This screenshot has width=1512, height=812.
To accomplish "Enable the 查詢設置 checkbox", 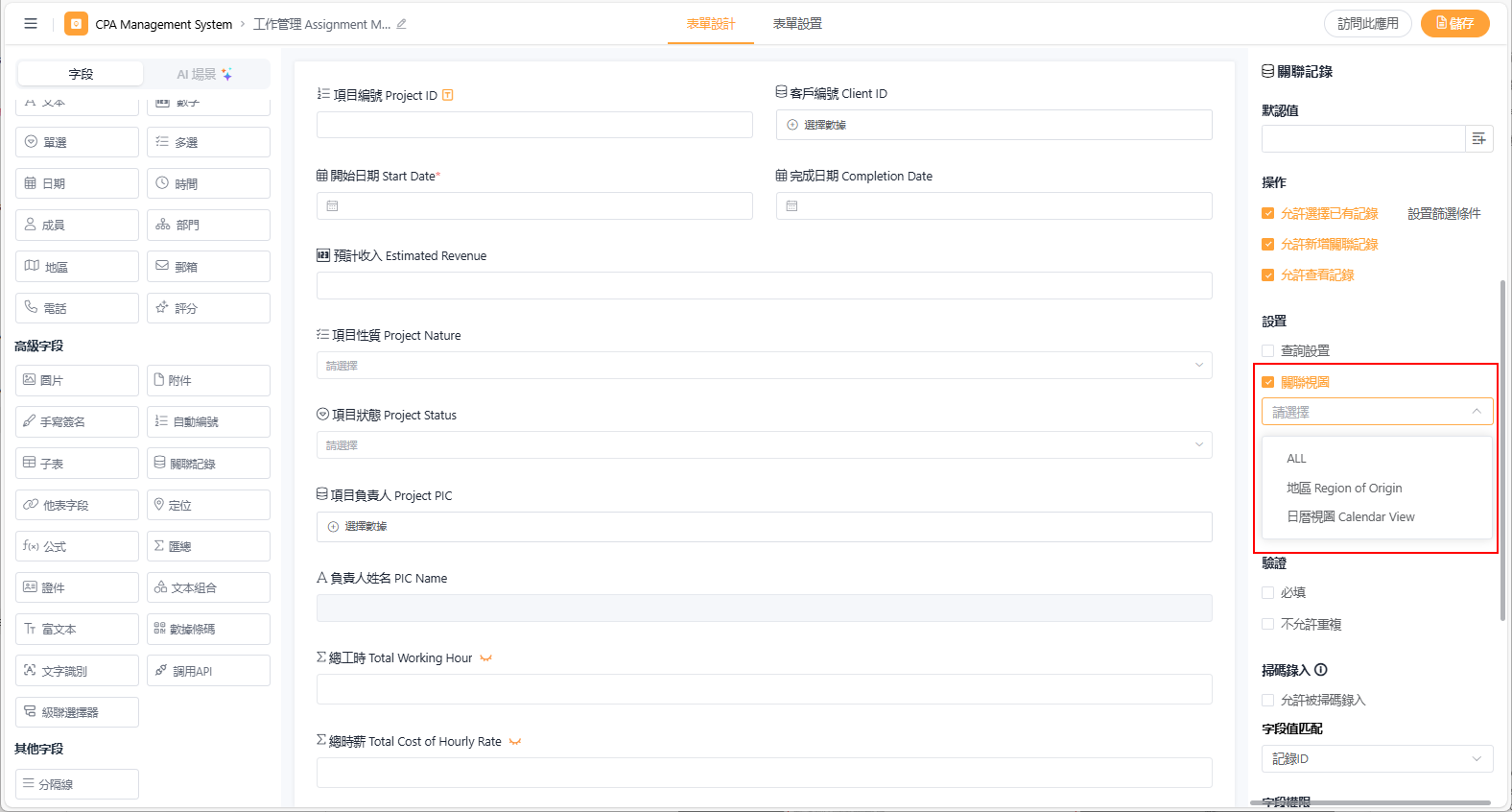I will pos(1268,351).
